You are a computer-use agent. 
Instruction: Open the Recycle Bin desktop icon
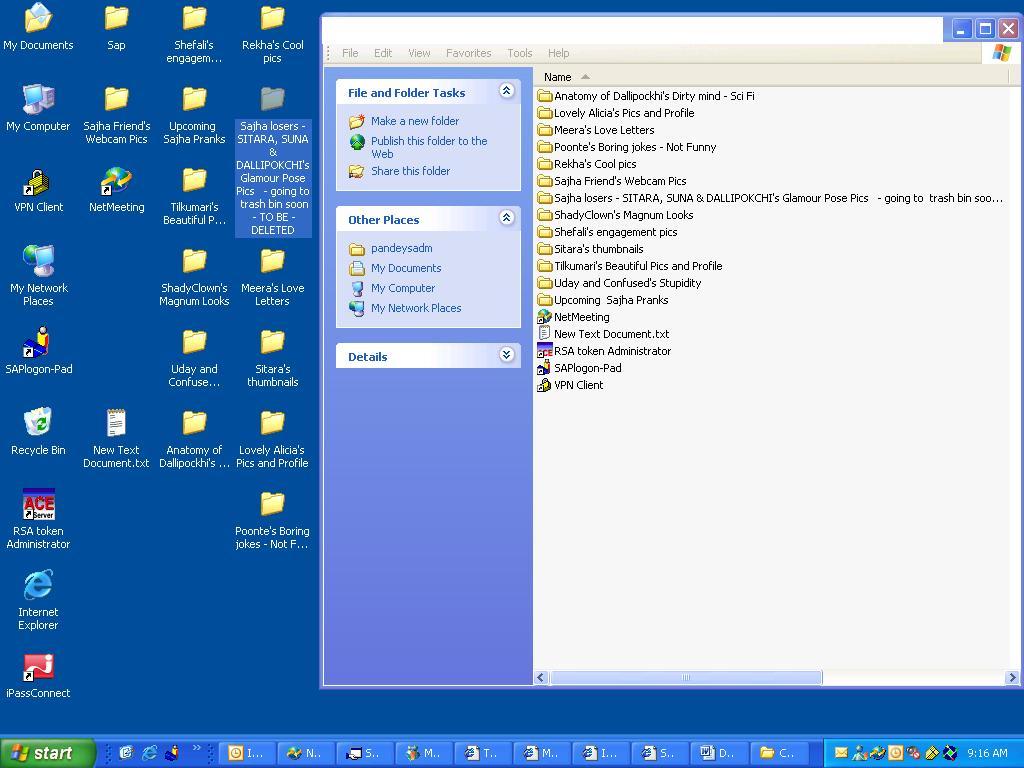[38, 424]
